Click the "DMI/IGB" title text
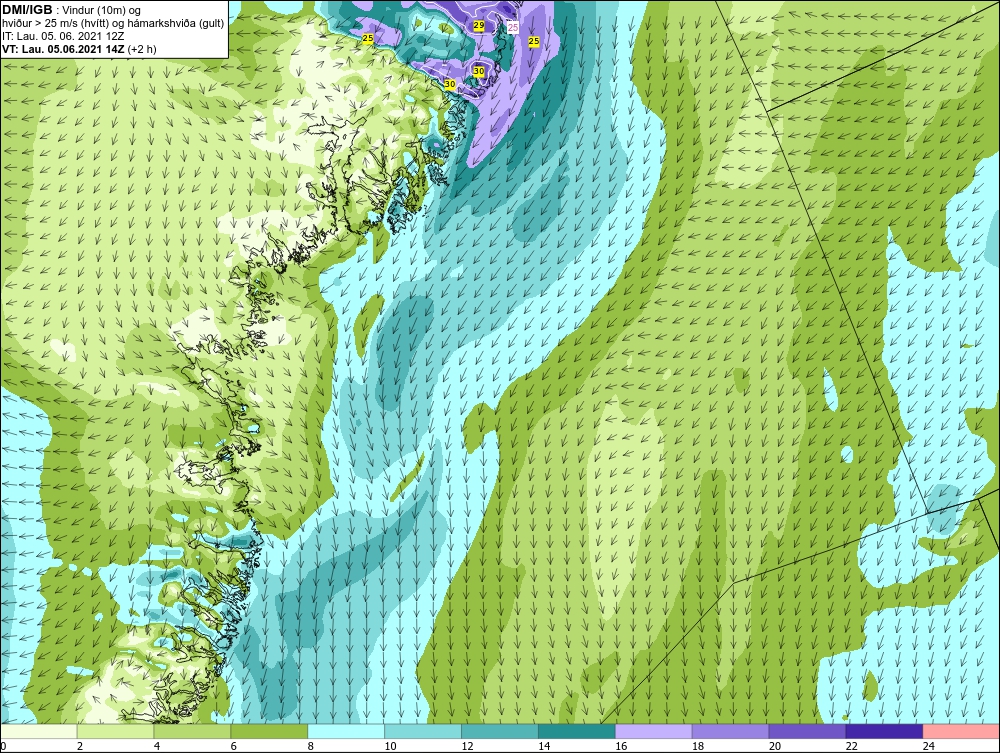This screenshot has width=1000, height=753. coord(27,10)
